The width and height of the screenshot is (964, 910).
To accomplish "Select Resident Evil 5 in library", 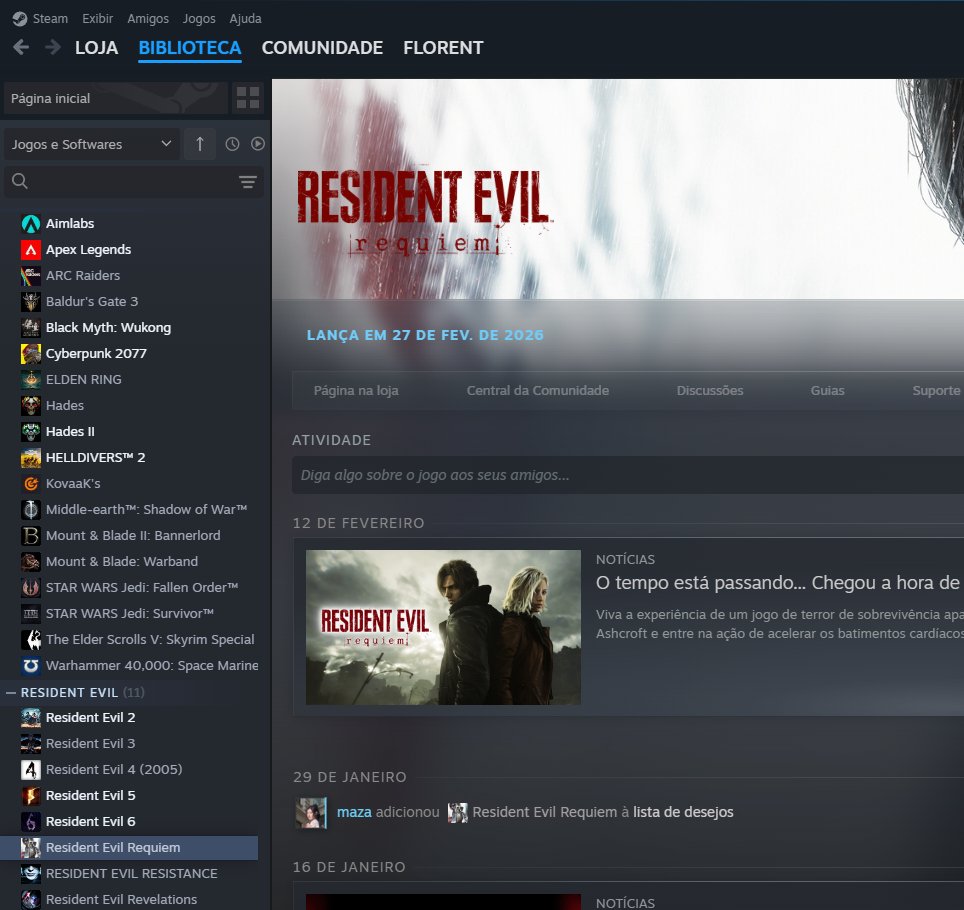I will point(129,796).
